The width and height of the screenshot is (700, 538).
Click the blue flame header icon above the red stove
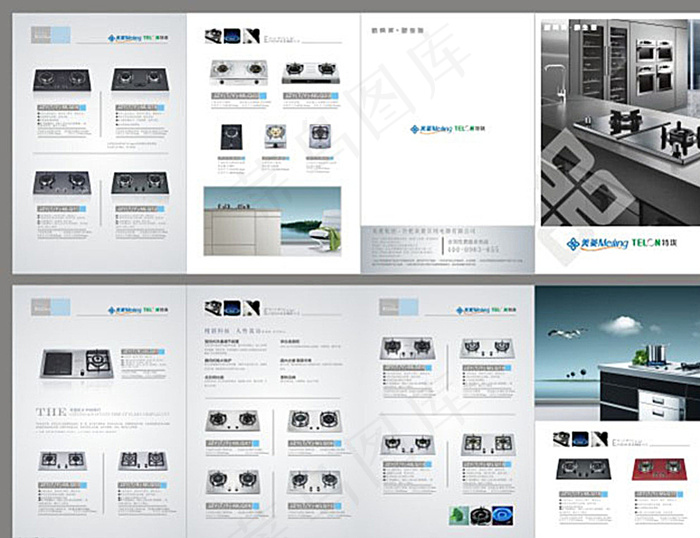tap(580, 439)
